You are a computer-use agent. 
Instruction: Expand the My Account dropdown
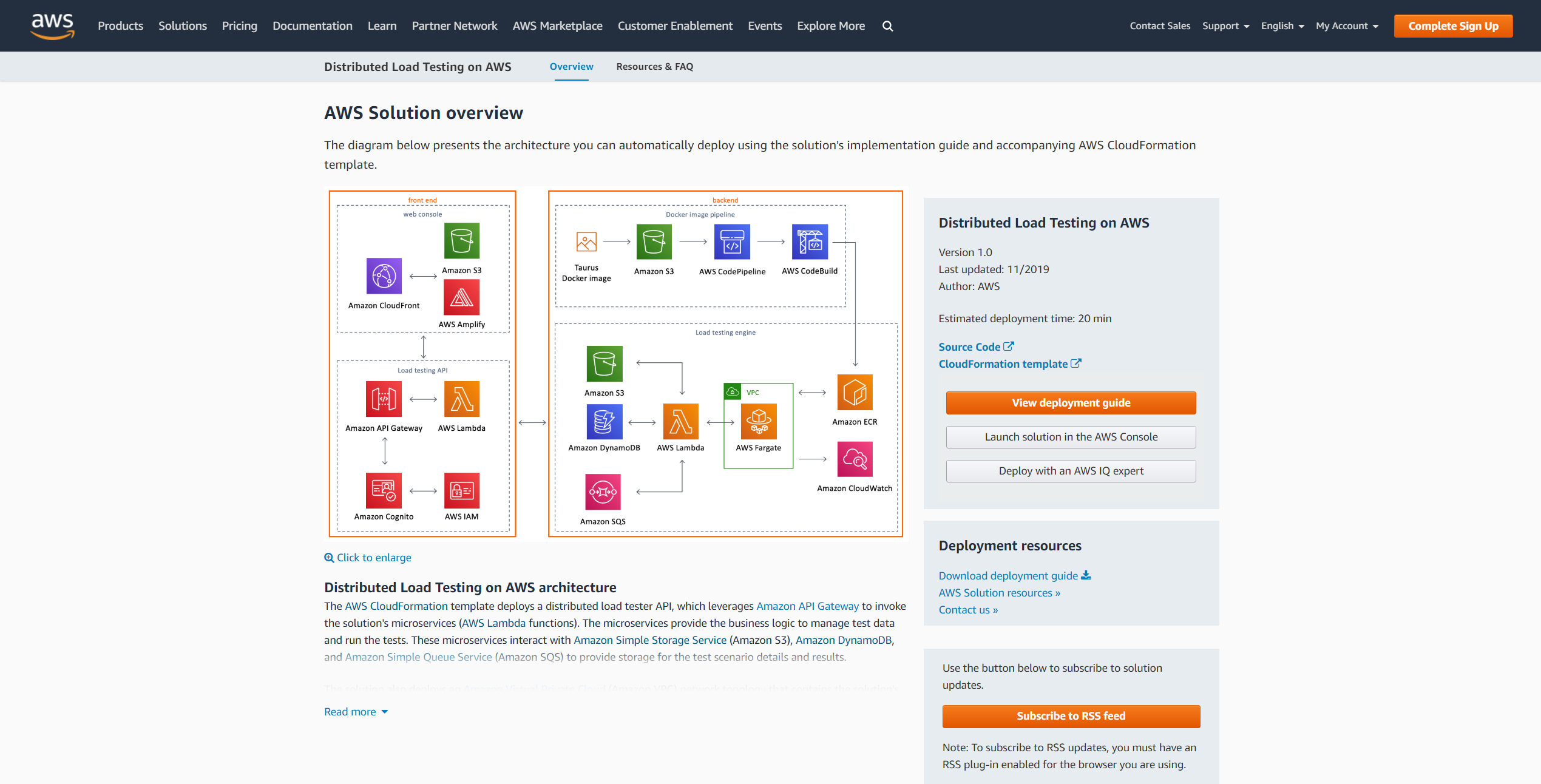pos(1347,26)
